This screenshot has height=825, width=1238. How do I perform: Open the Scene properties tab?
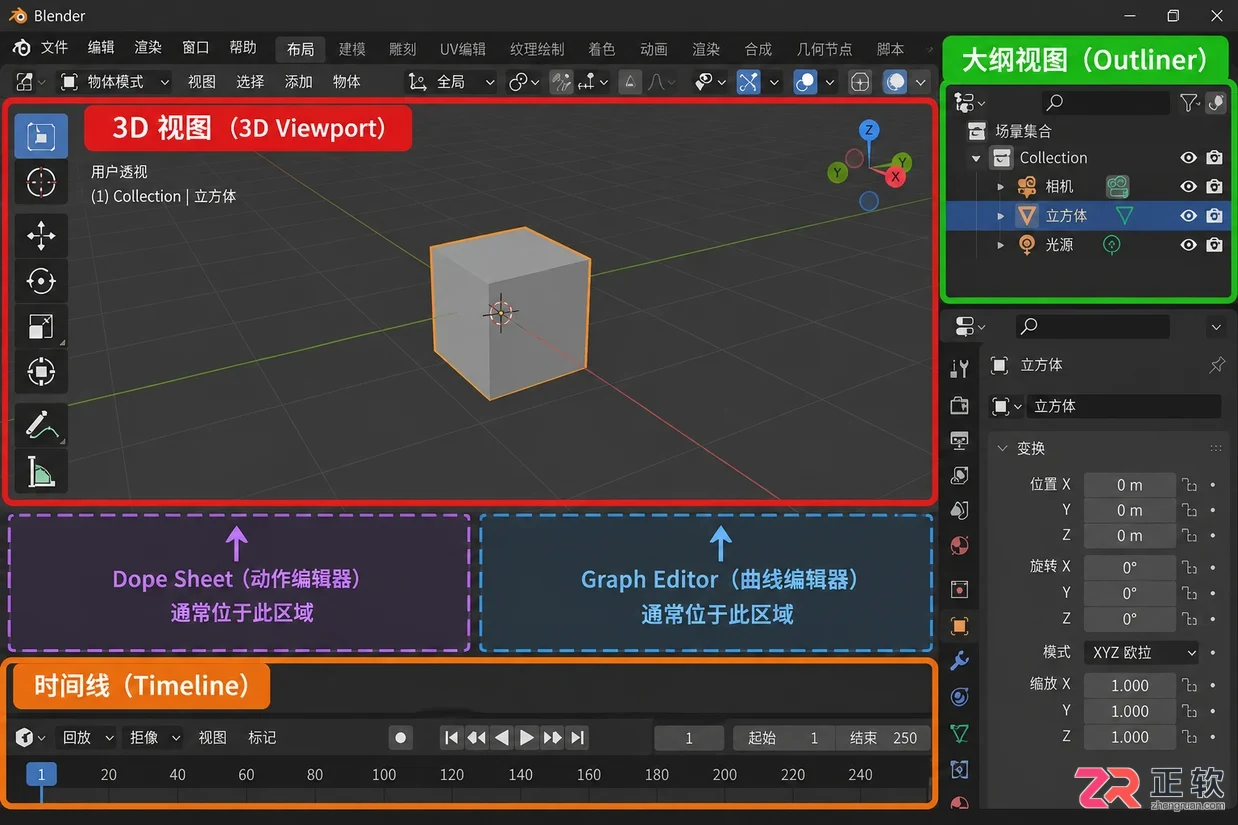(x=959, y=510)
